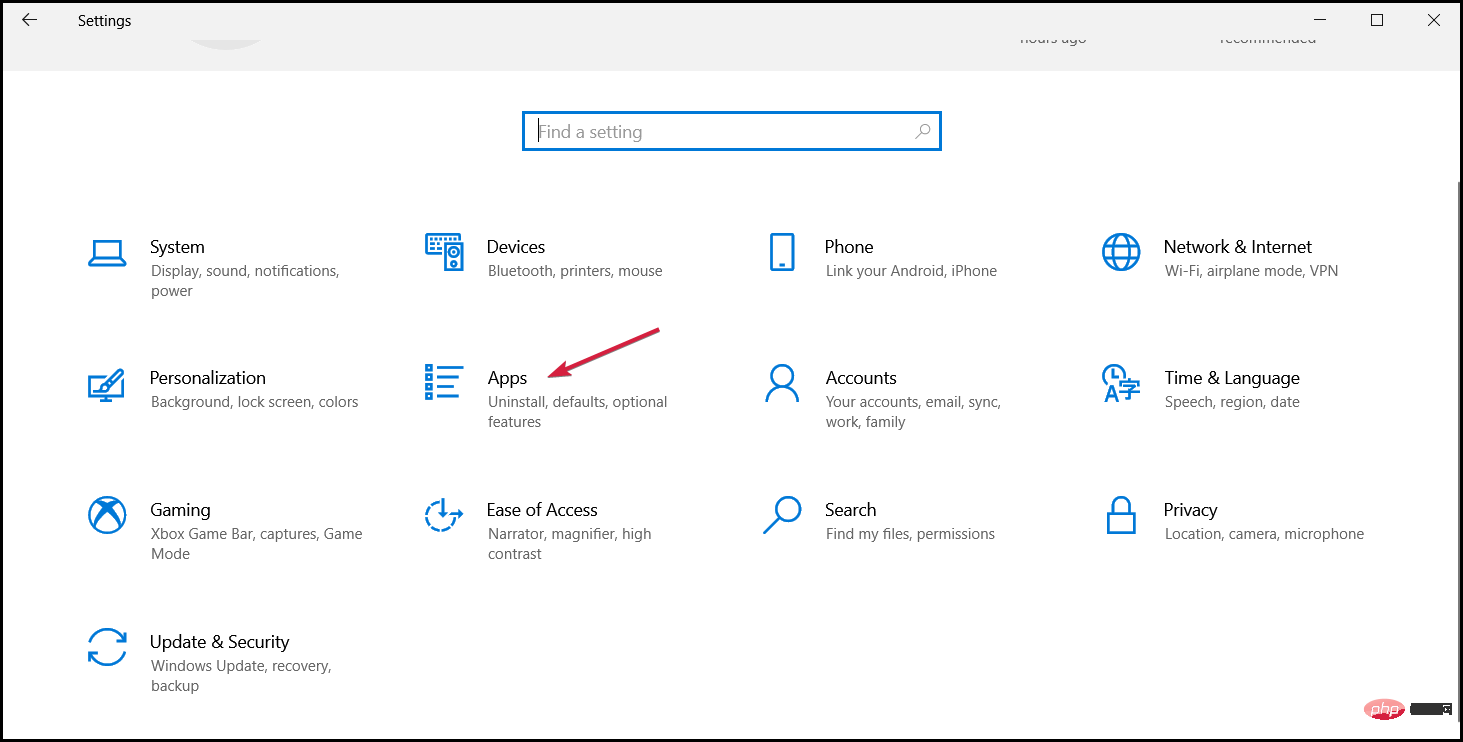Click the Time & Language icon
Viewport: 1463px width, 742px height.
click(1121, 383)
